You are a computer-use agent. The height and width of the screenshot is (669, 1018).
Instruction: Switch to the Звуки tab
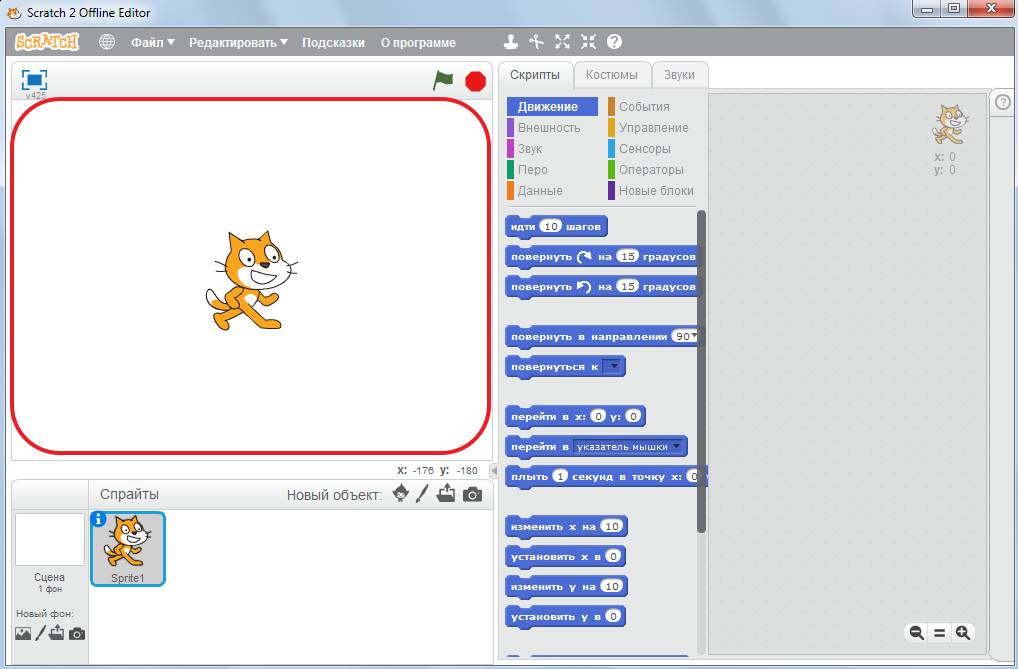click(x=679, y=75)
